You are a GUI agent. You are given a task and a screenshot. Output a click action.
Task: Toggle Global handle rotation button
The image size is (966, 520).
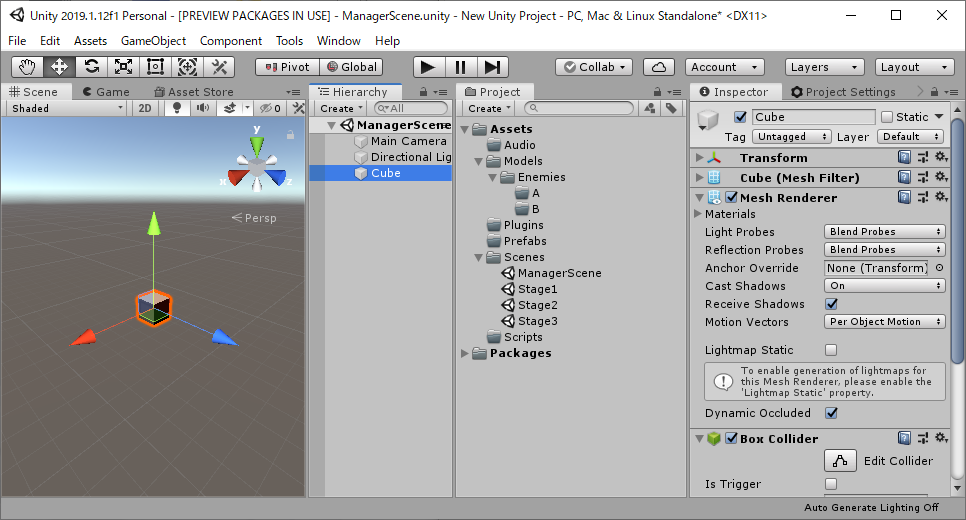[352, 67]
